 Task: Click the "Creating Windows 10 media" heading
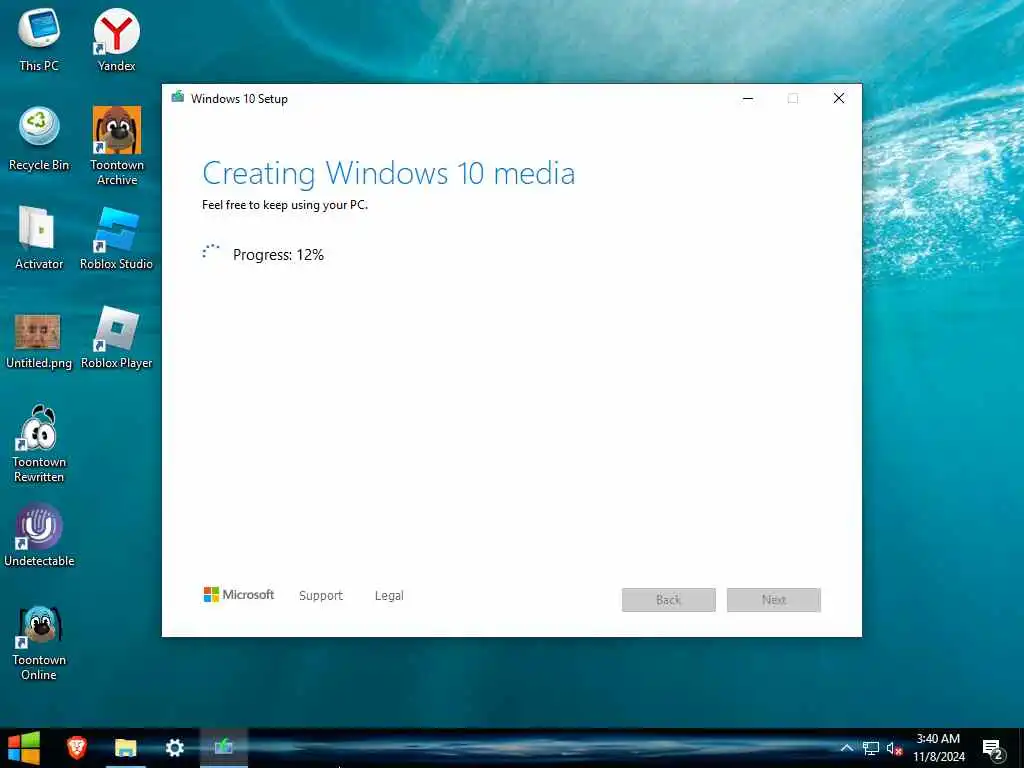[389, 173]
